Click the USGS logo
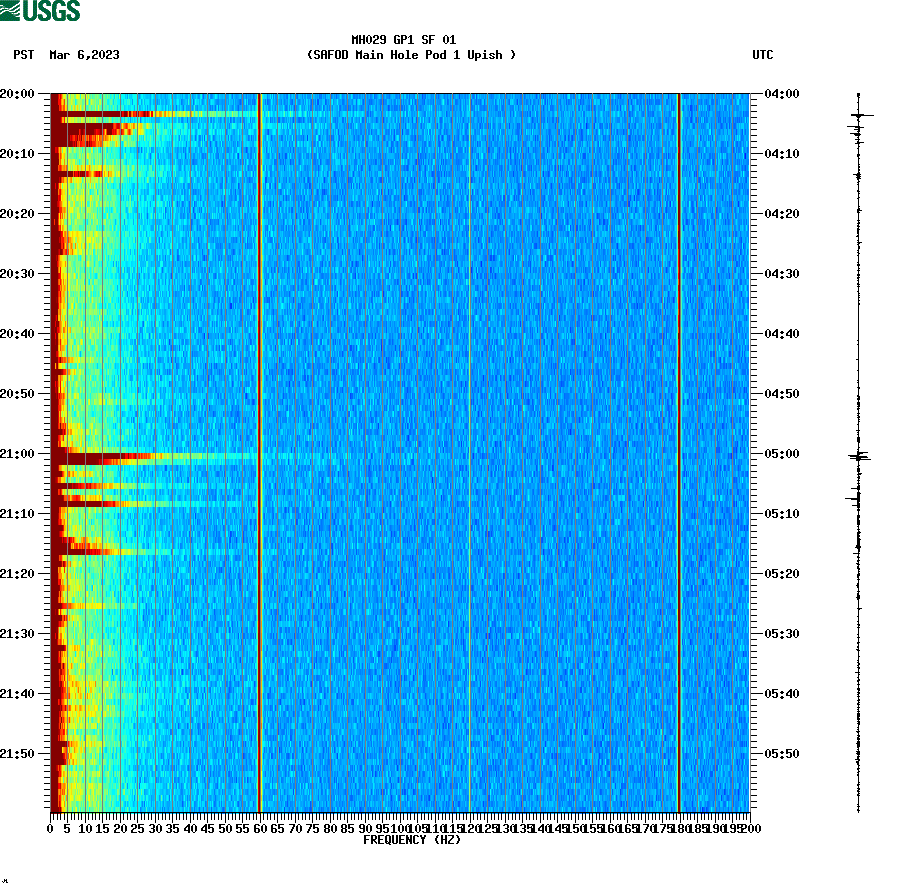Viewport: 902px width, 892px height. point(40,10)
